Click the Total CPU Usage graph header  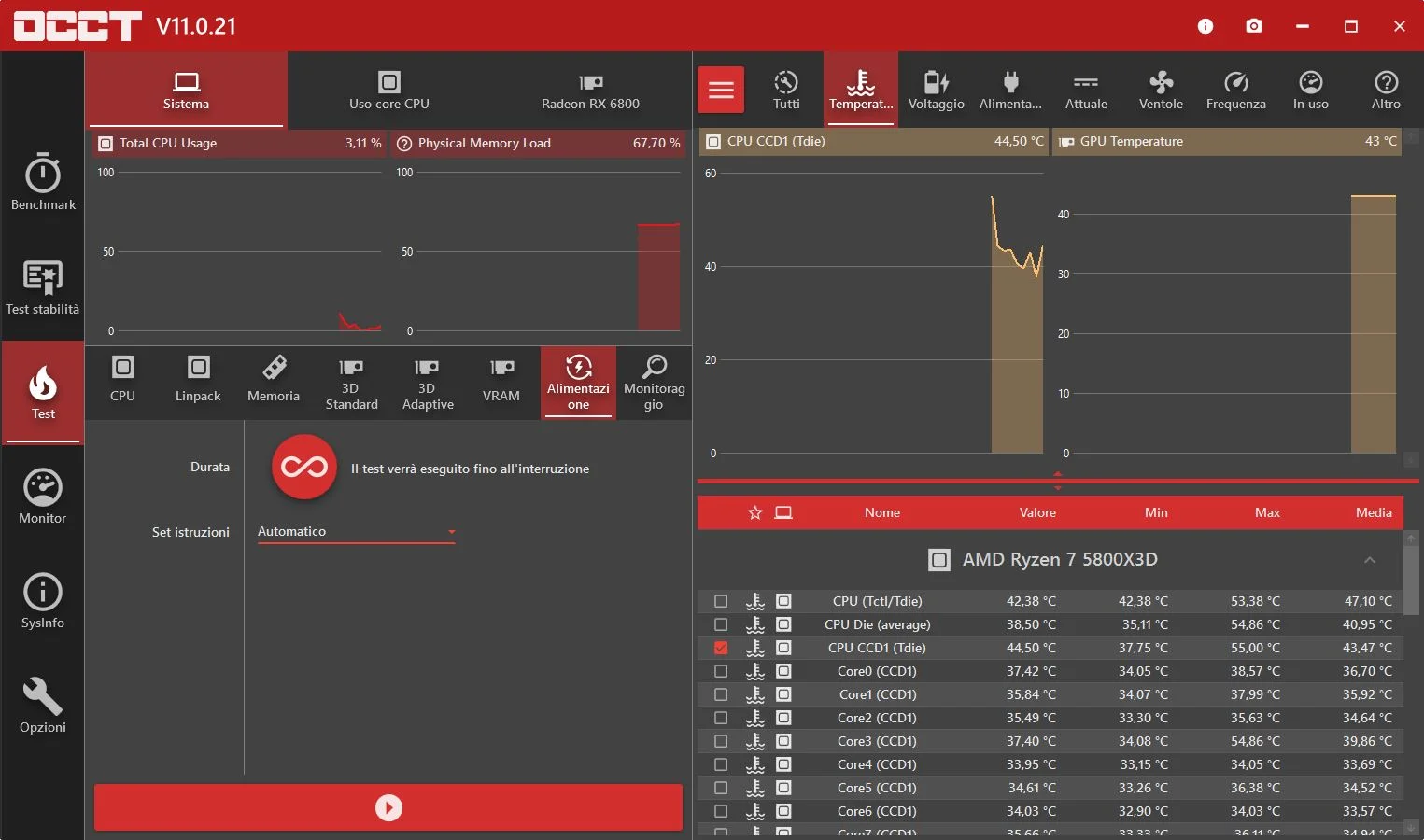click(x=241, y=143)
